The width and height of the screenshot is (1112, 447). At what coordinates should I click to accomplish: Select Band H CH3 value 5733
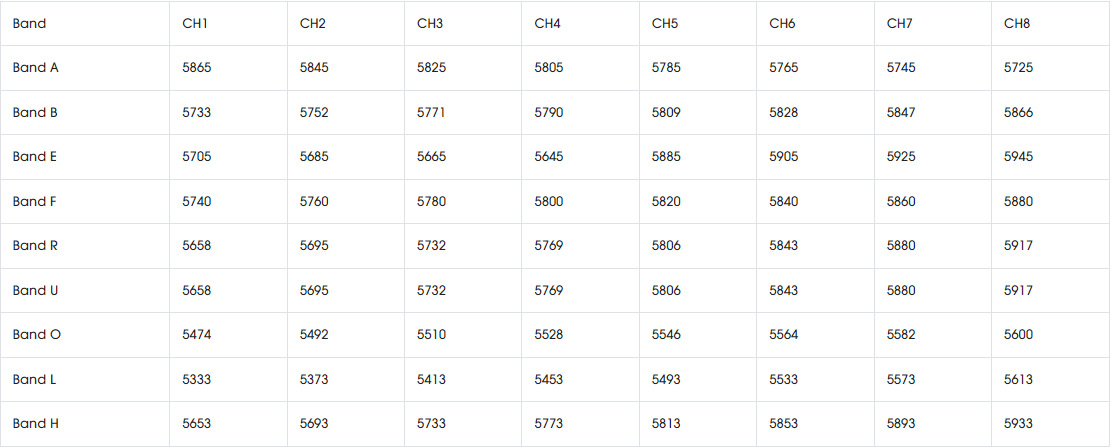click(x=431, y=424)
